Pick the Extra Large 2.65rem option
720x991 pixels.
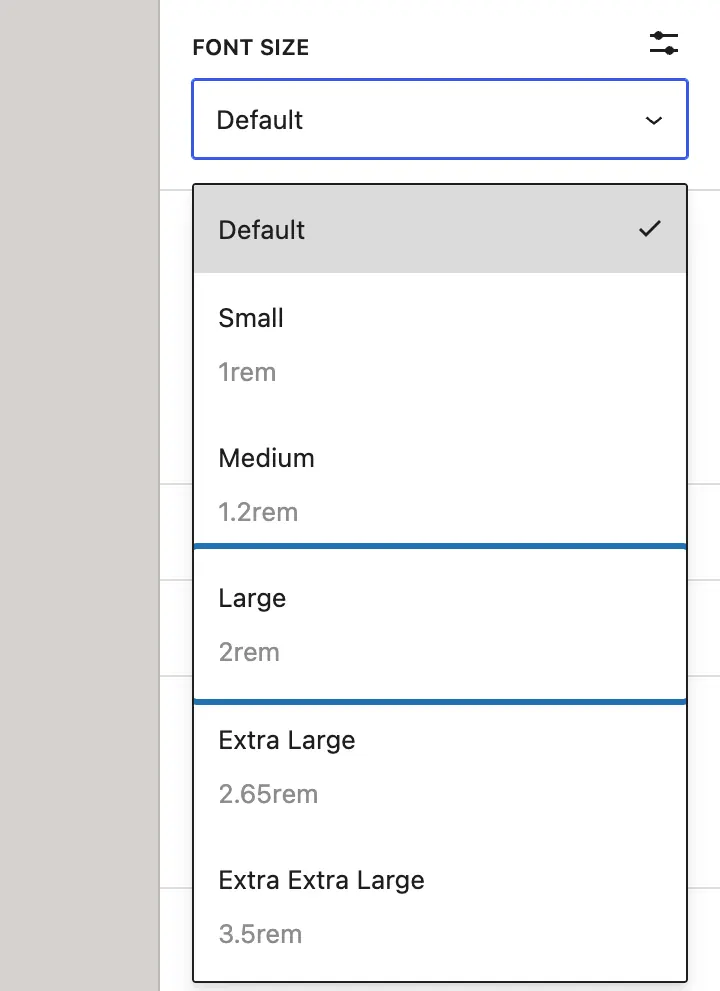coord(440,767)
